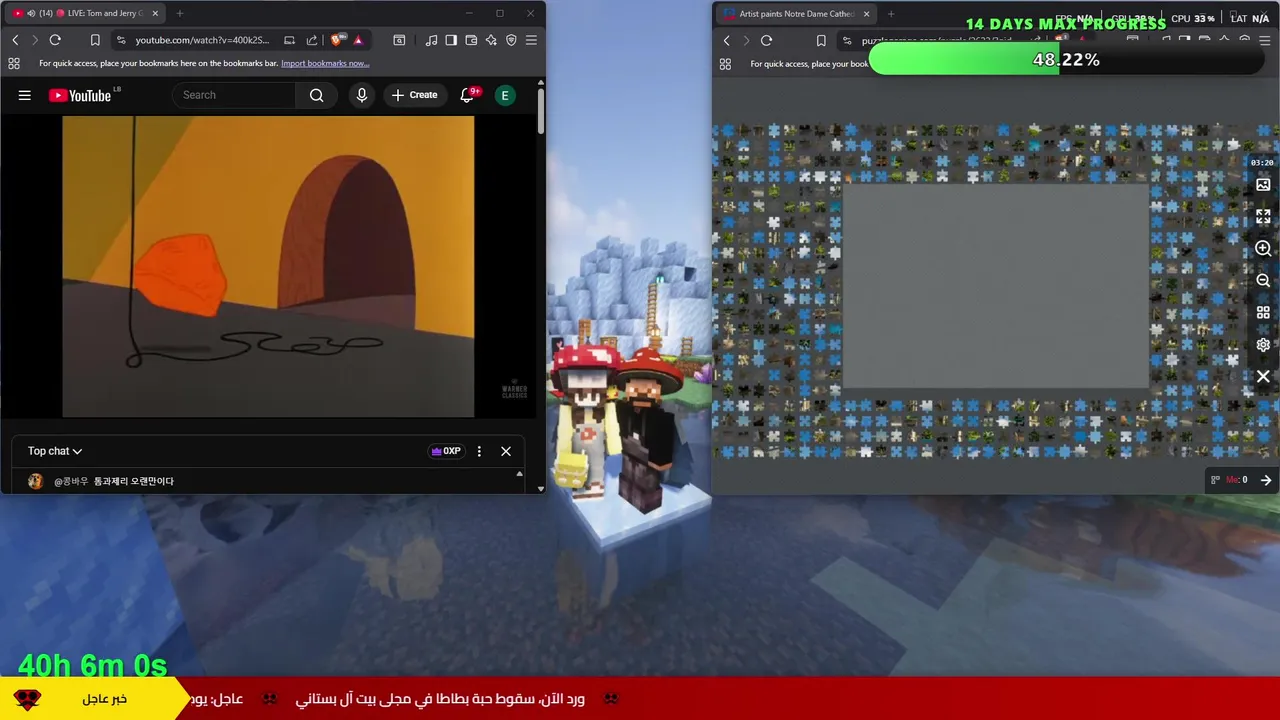The image size is (1280, 720).
Task: Open live chat three-dot options
Action: coord(479,451)
